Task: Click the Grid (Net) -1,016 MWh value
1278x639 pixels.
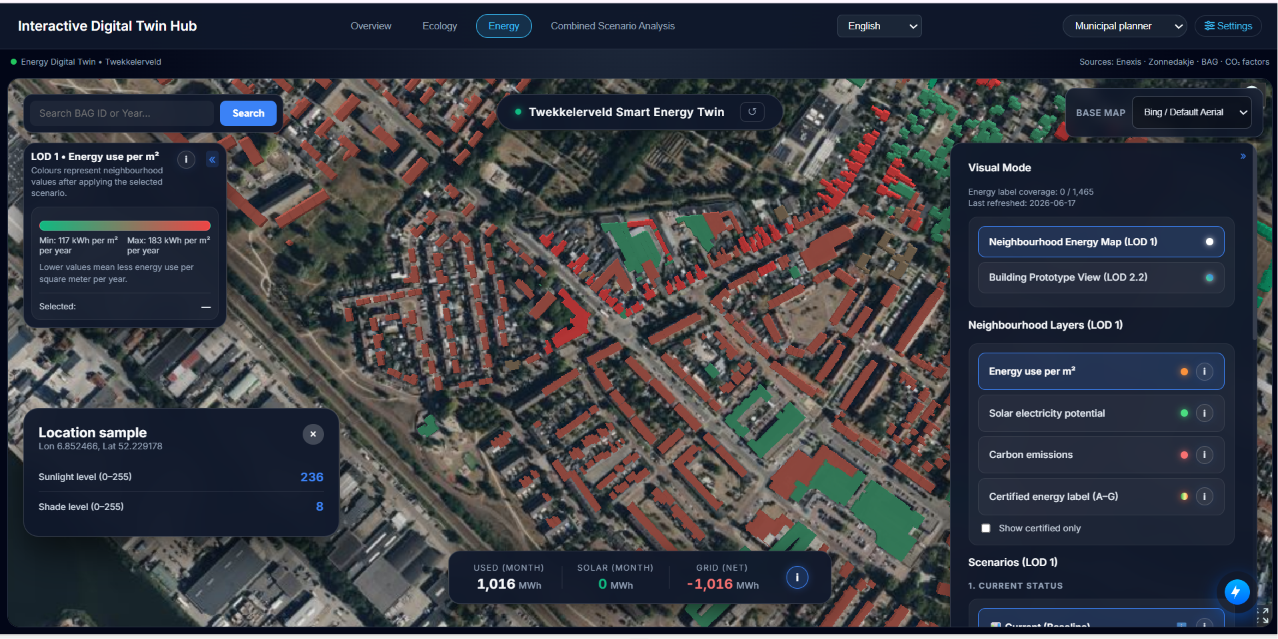Action: click(723, 584)
